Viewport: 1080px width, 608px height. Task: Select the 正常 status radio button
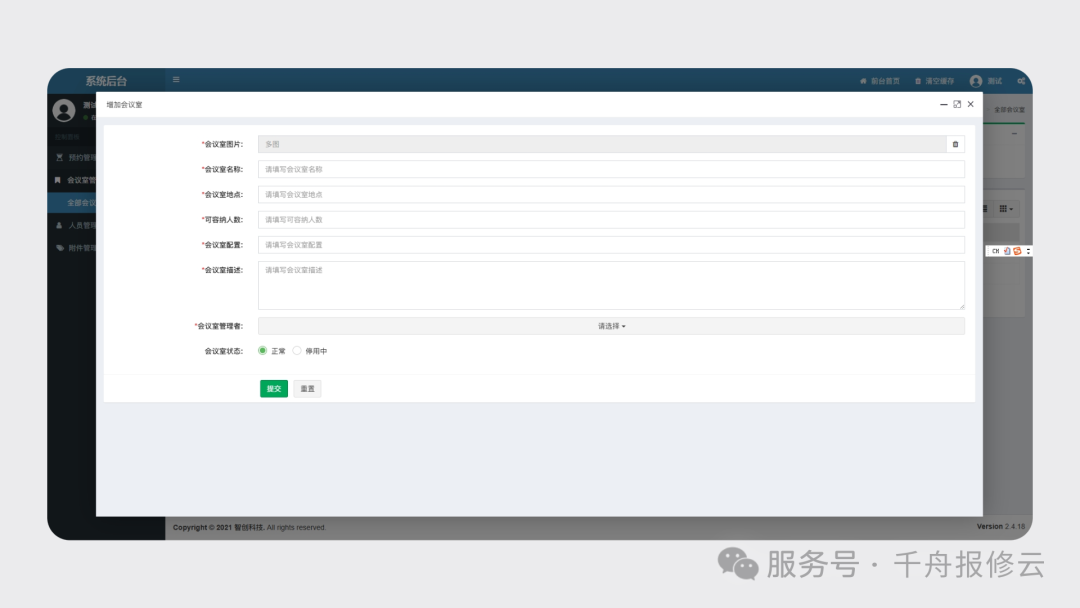click(262, 350)
